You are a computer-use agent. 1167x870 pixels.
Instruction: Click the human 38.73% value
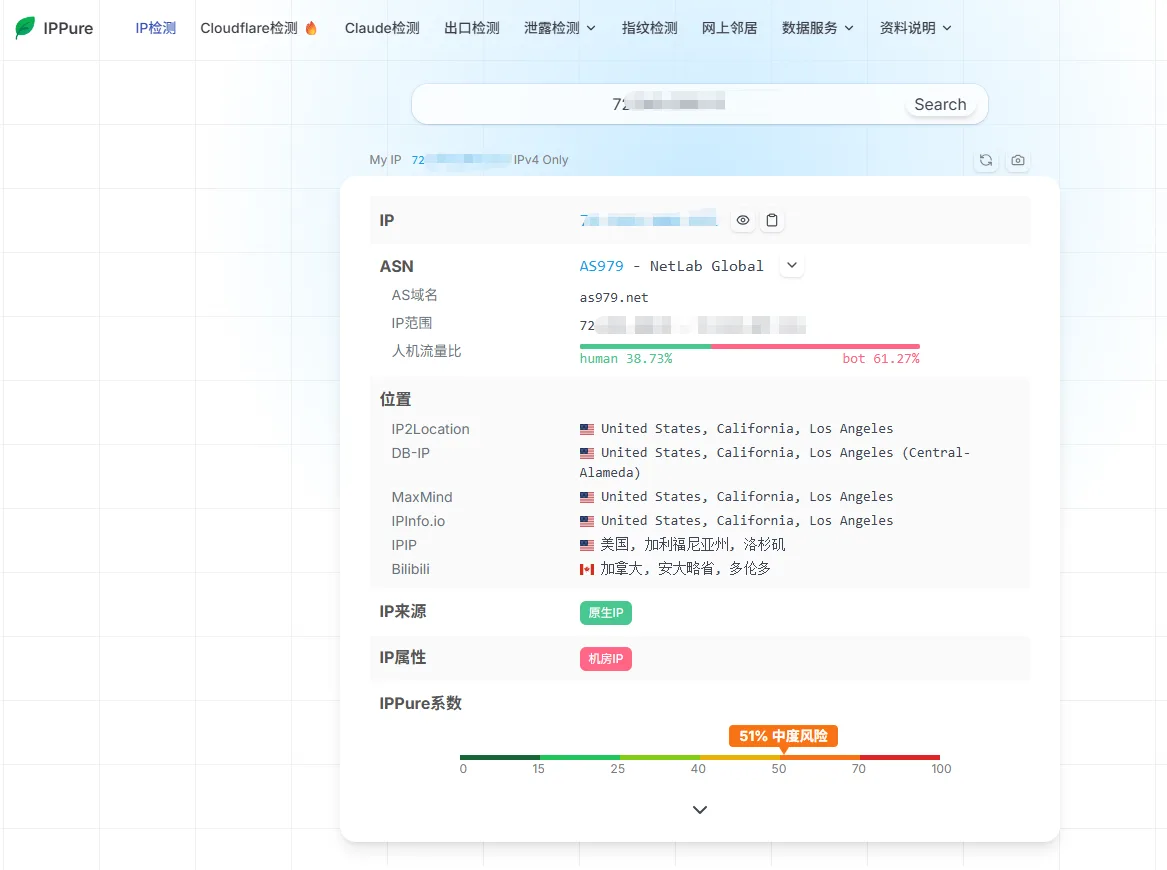point(626,359)
